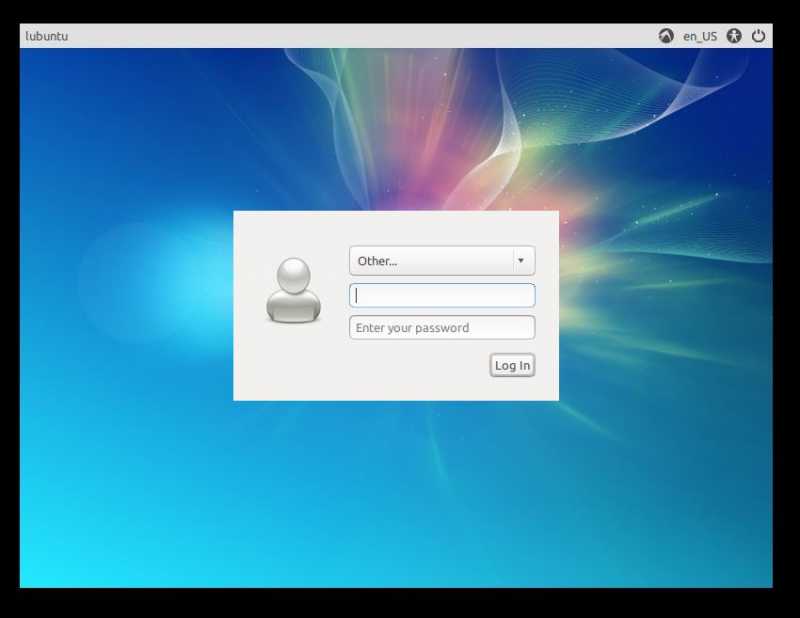Open the power shutdown menu icon
The height and width of the screenshot is (618, 800).
[758, 36]
